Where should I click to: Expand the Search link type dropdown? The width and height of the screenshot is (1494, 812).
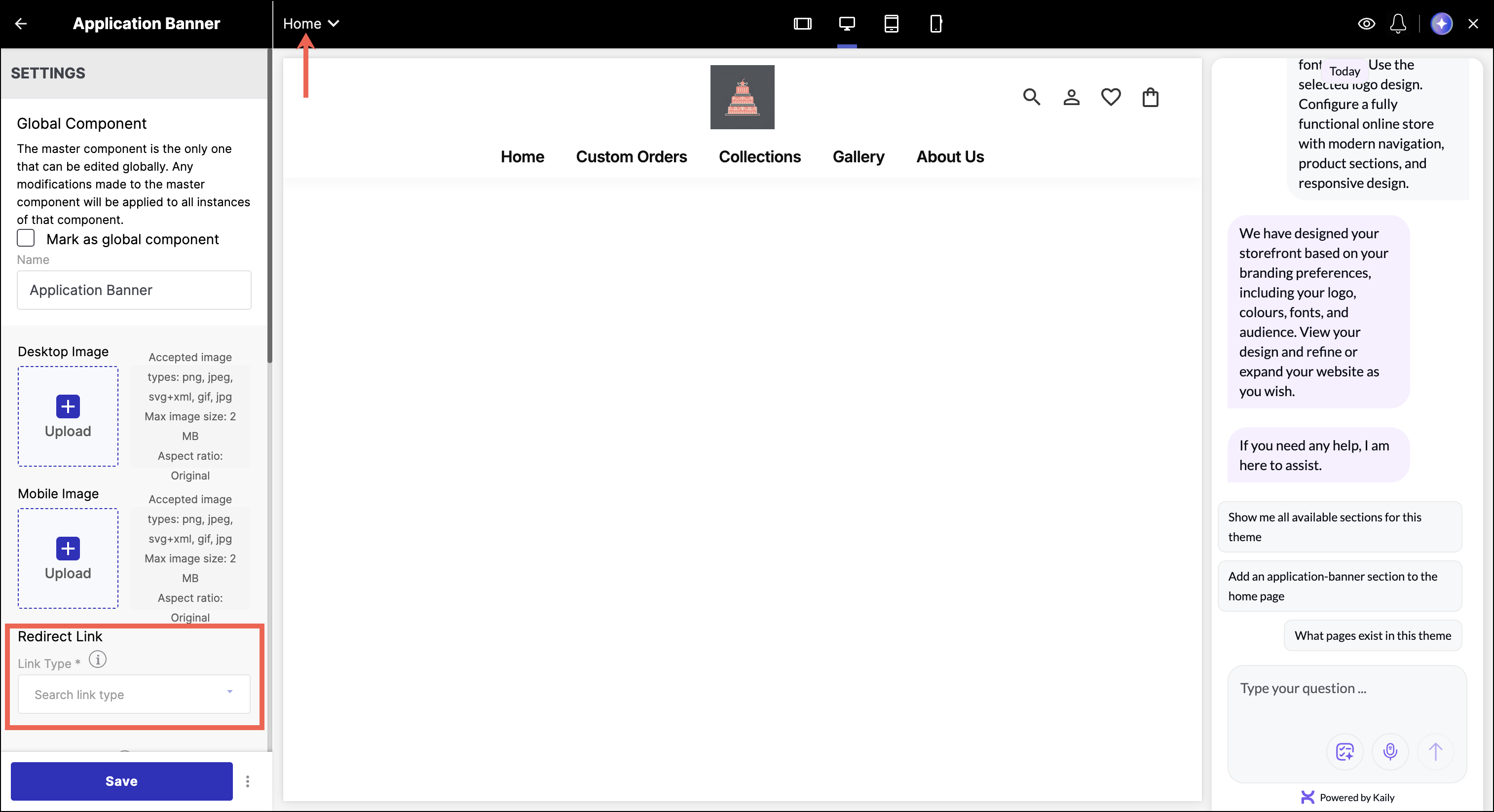tap(134, 694)
